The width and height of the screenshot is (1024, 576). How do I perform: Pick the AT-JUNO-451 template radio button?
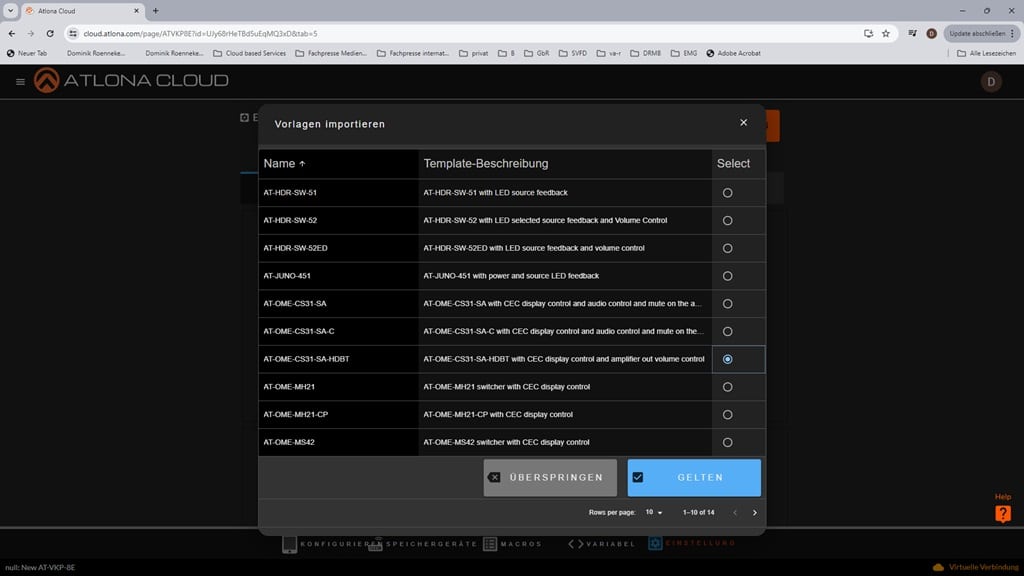pos(728,276)
